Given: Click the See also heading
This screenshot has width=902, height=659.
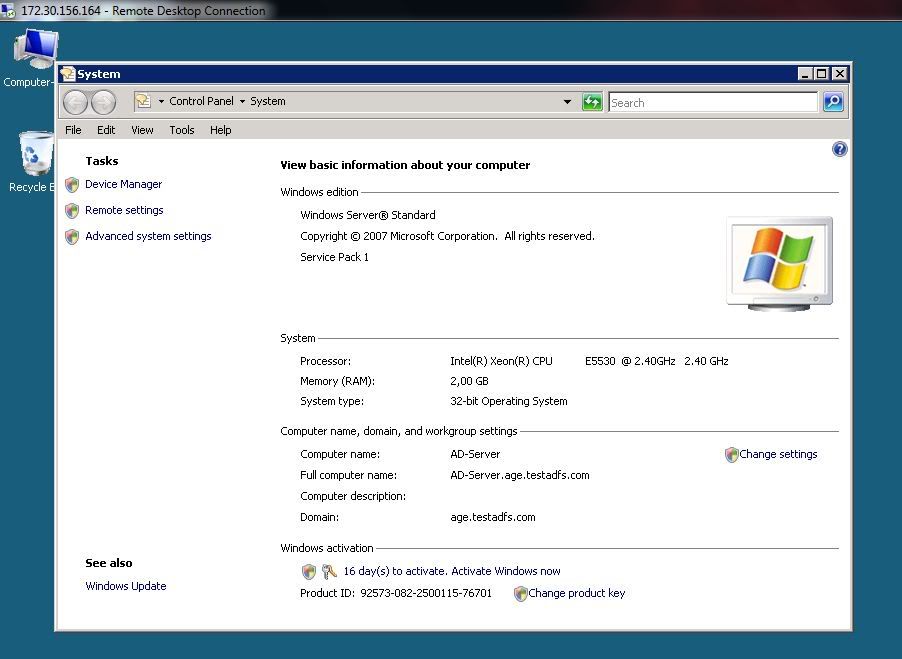Looking at the screenshot, I should [x=109, y=563].
